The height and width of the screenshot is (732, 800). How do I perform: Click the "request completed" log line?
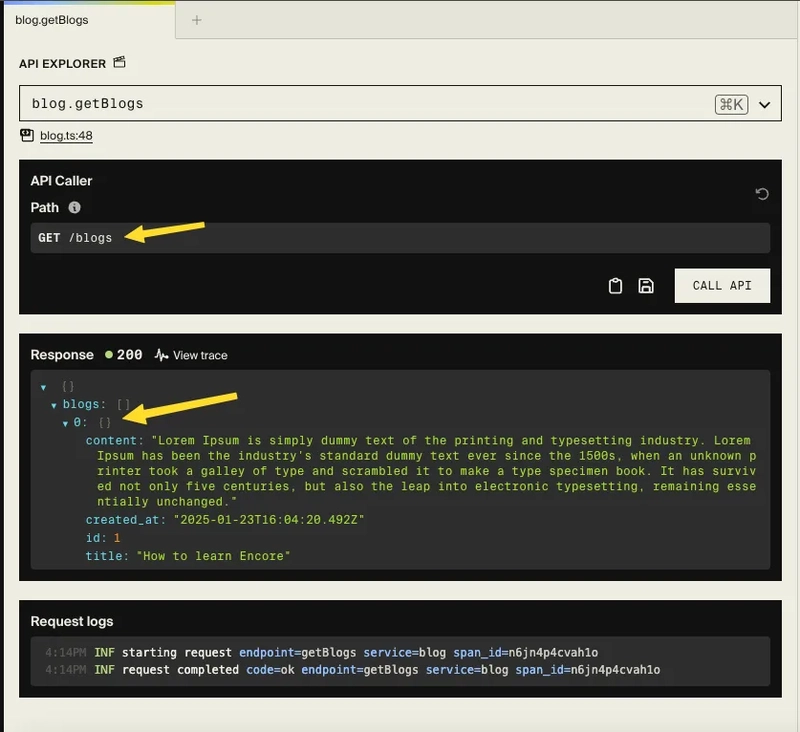coord(353,670)
